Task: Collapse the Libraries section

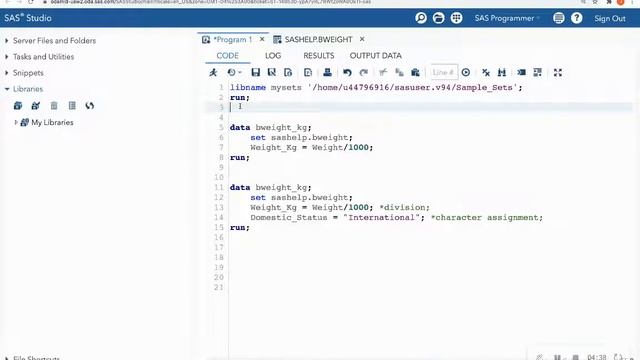Action: point(7,89)
